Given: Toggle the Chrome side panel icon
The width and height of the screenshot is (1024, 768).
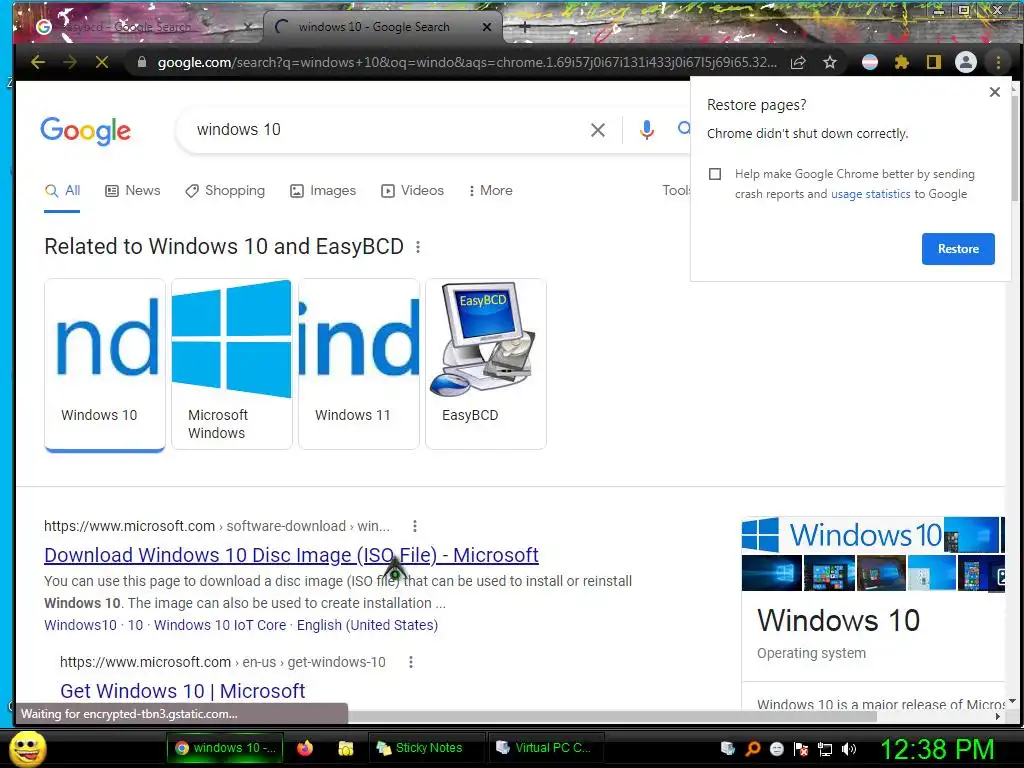Looking at the screenshot, I should pos(934,62).
